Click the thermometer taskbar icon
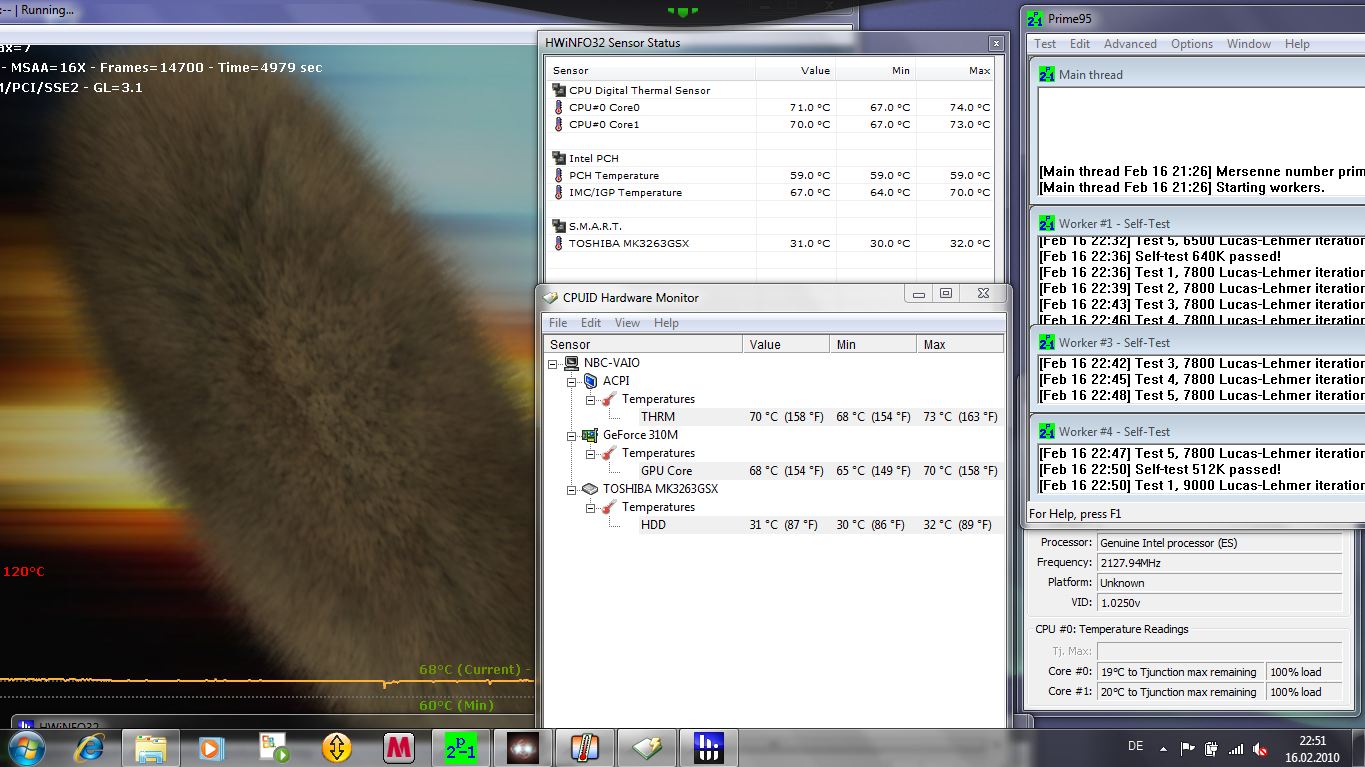 (x=585, y=748)
